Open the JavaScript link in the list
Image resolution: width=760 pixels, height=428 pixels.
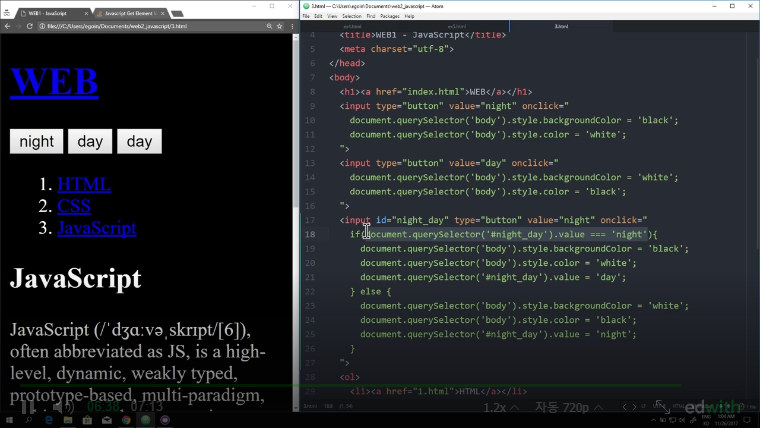tap(97, 228)
